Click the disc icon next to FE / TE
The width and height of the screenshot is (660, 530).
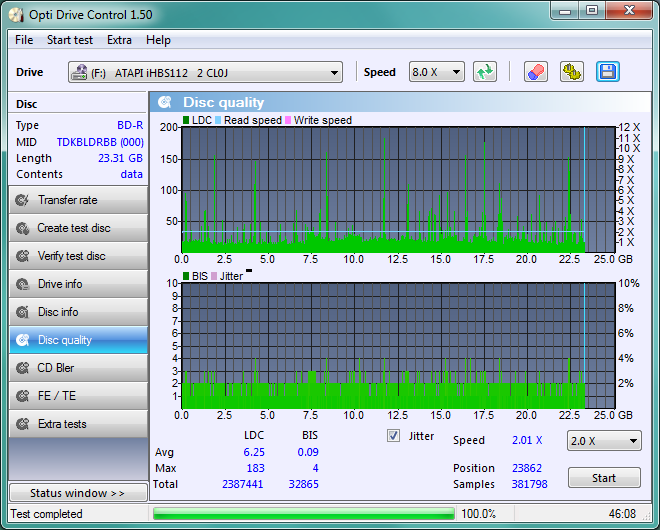[22, 396]
